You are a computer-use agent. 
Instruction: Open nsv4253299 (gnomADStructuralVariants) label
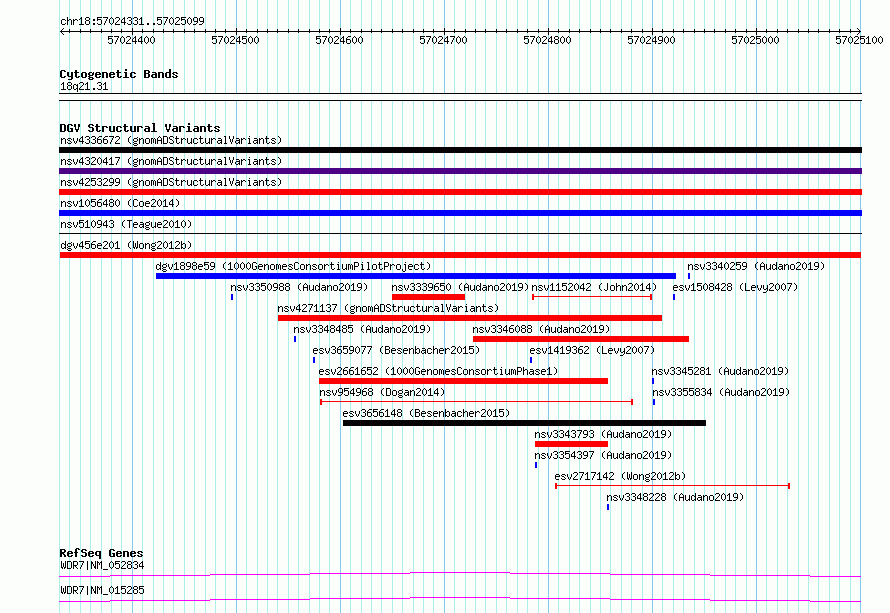tap(171, 182)
